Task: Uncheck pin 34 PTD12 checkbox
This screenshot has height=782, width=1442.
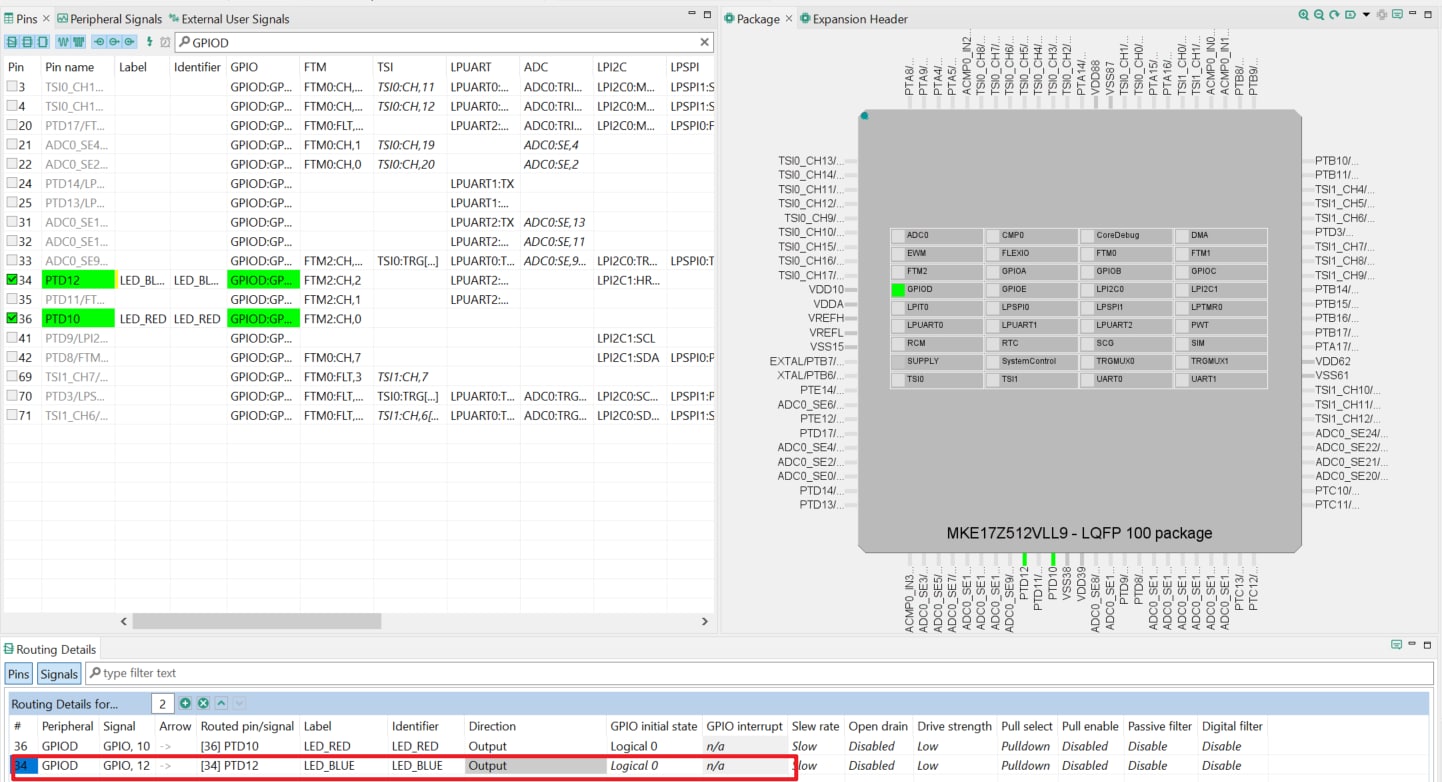Action: pos(12,280)
